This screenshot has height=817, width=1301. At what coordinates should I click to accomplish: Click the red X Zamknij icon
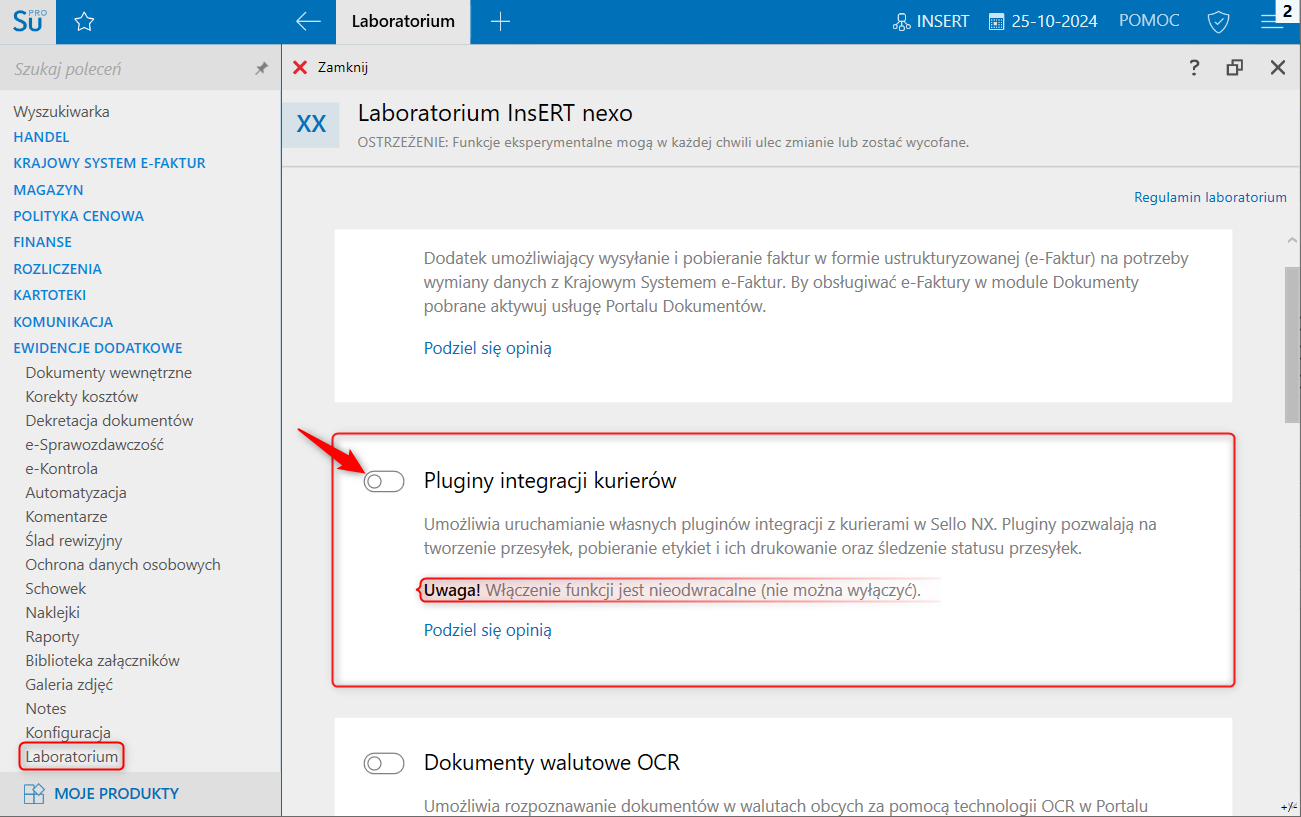click(299, 68)
